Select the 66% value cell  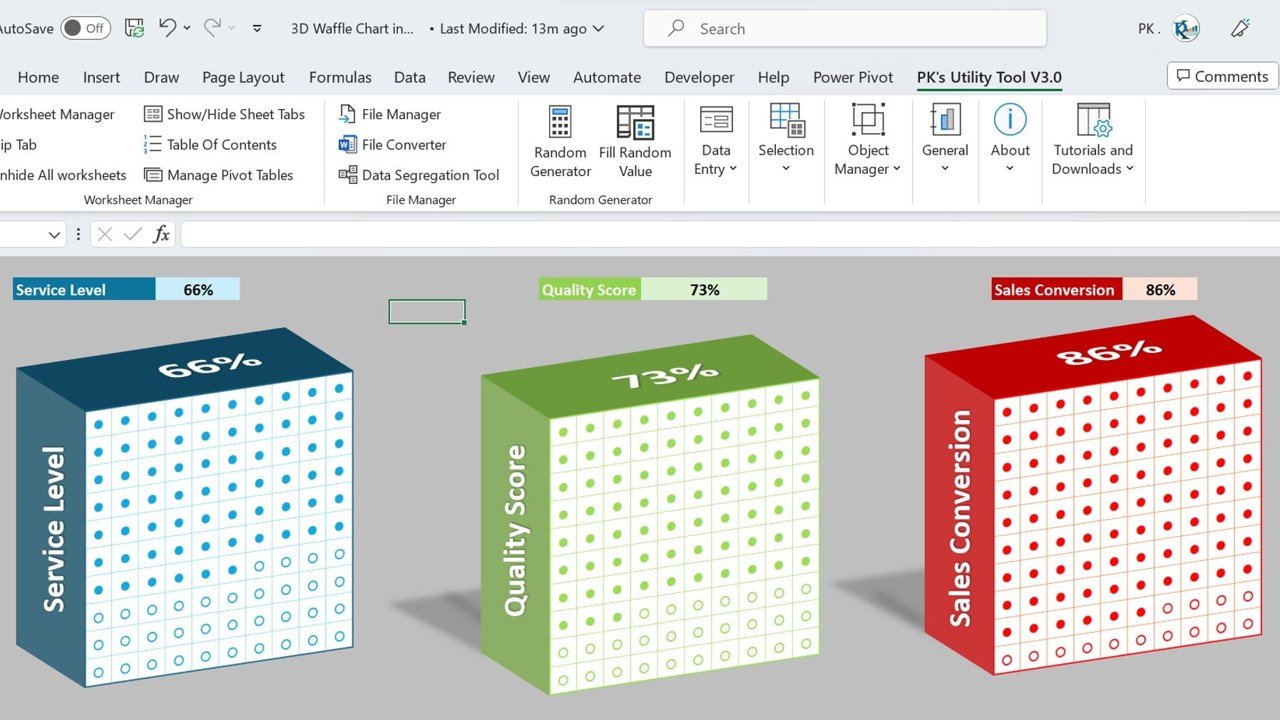click(198, 290)
